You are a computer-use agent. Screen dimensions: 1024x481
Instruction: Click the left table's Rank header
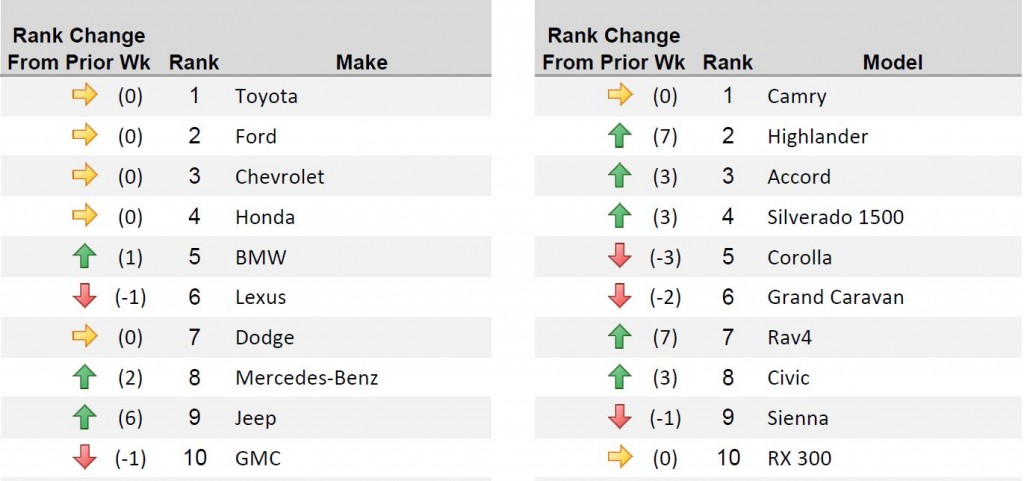(194, 63)
